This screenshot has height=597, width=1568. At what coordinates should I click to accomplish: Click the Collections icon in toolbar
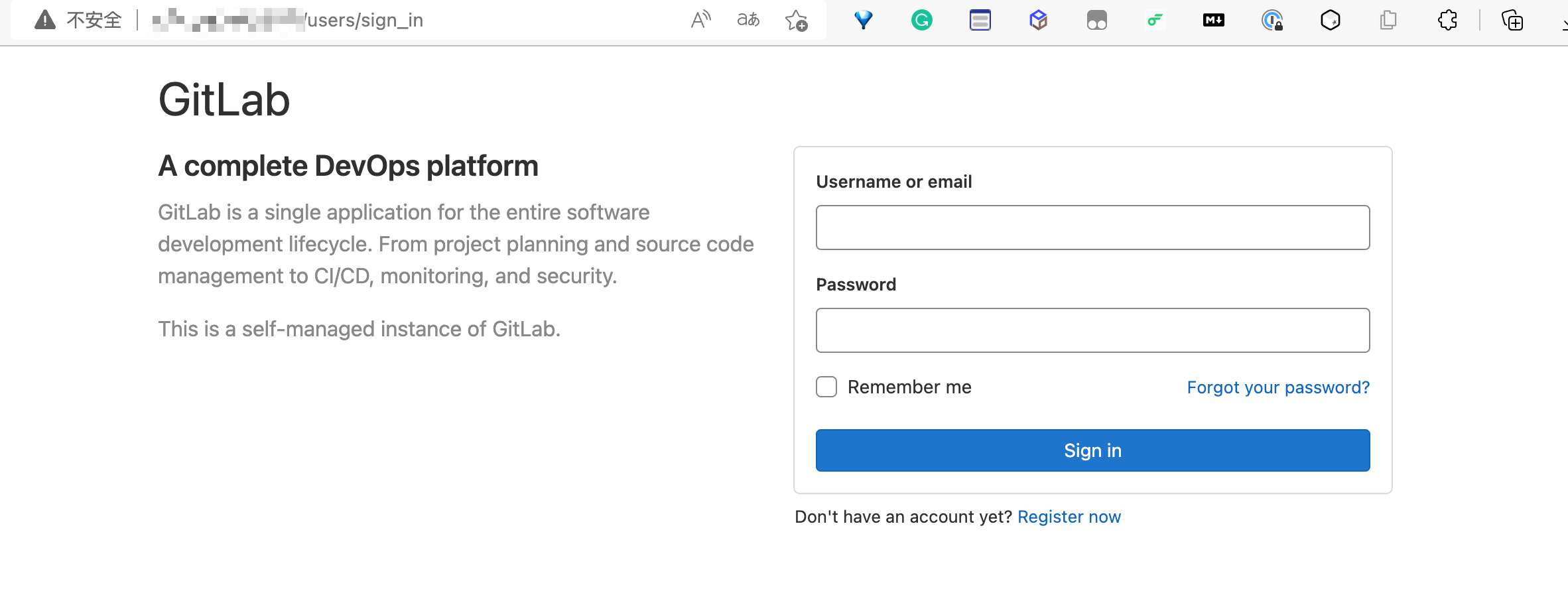(x=1512, y=20)
